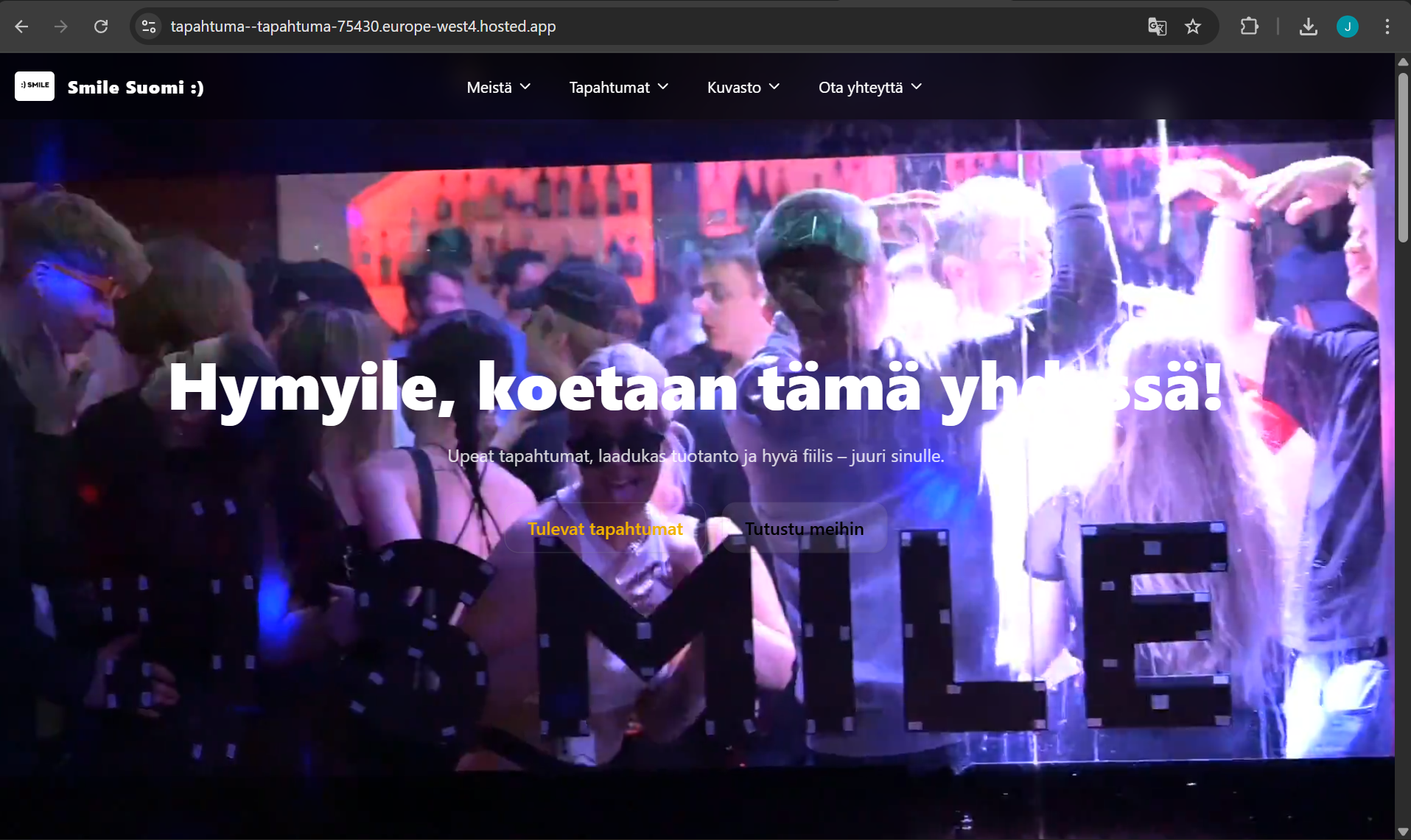Click the translate page icon
Image resolution: width=1411 pixels, height=840 pixels.
[1157, 27]
